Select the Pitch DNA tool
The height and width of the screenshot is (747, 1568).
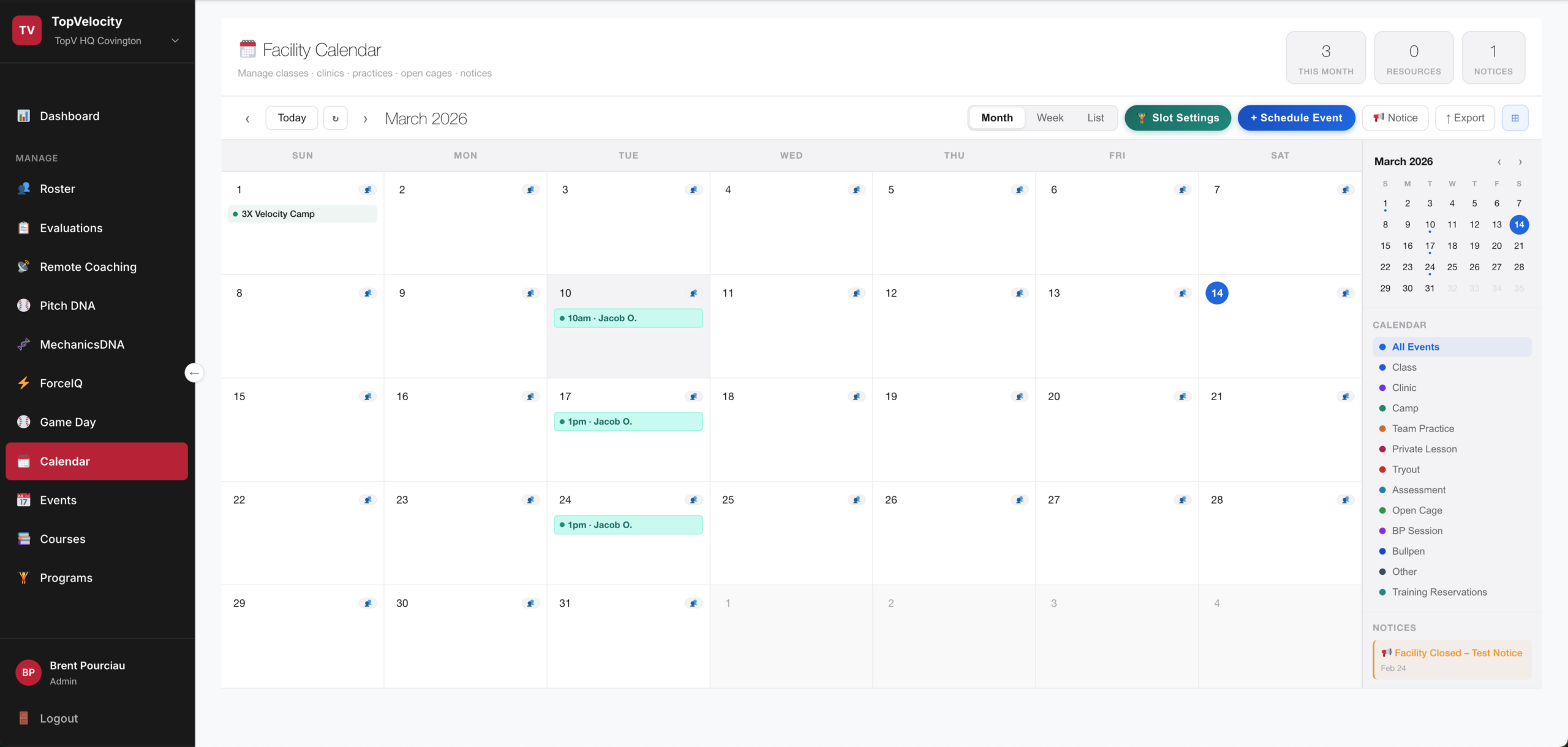67,305
